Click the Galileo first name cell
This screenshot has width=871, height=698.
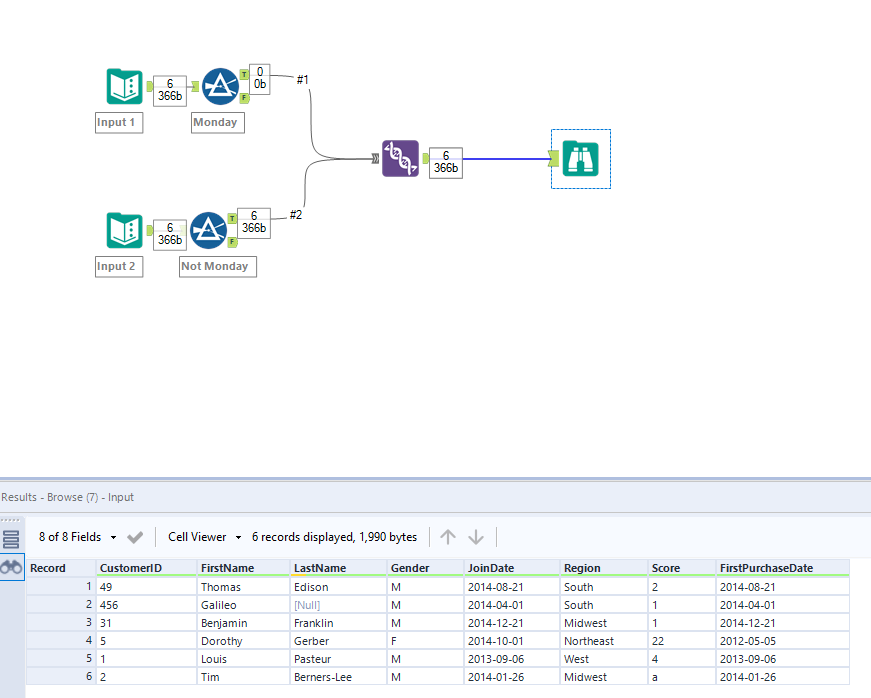tap(243, 605)
